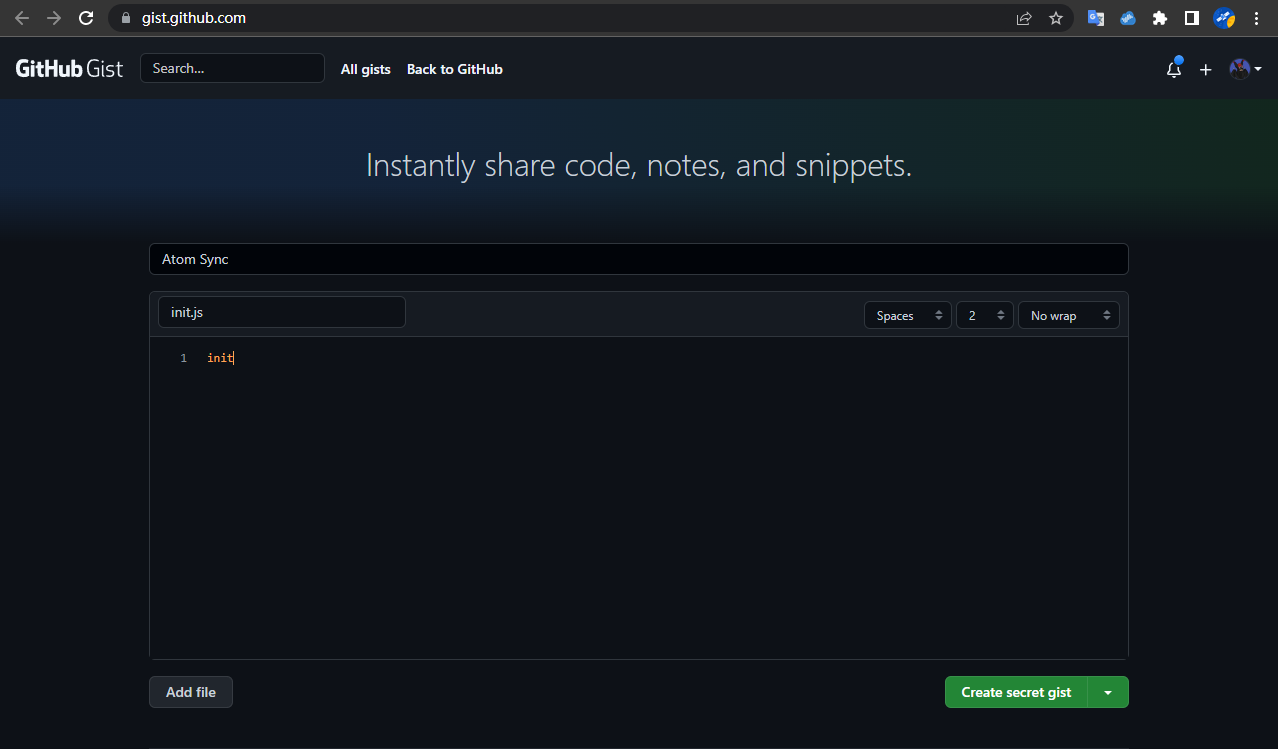Open notifications bell icon
The image size is (1278, 749).
[1174, 69]
